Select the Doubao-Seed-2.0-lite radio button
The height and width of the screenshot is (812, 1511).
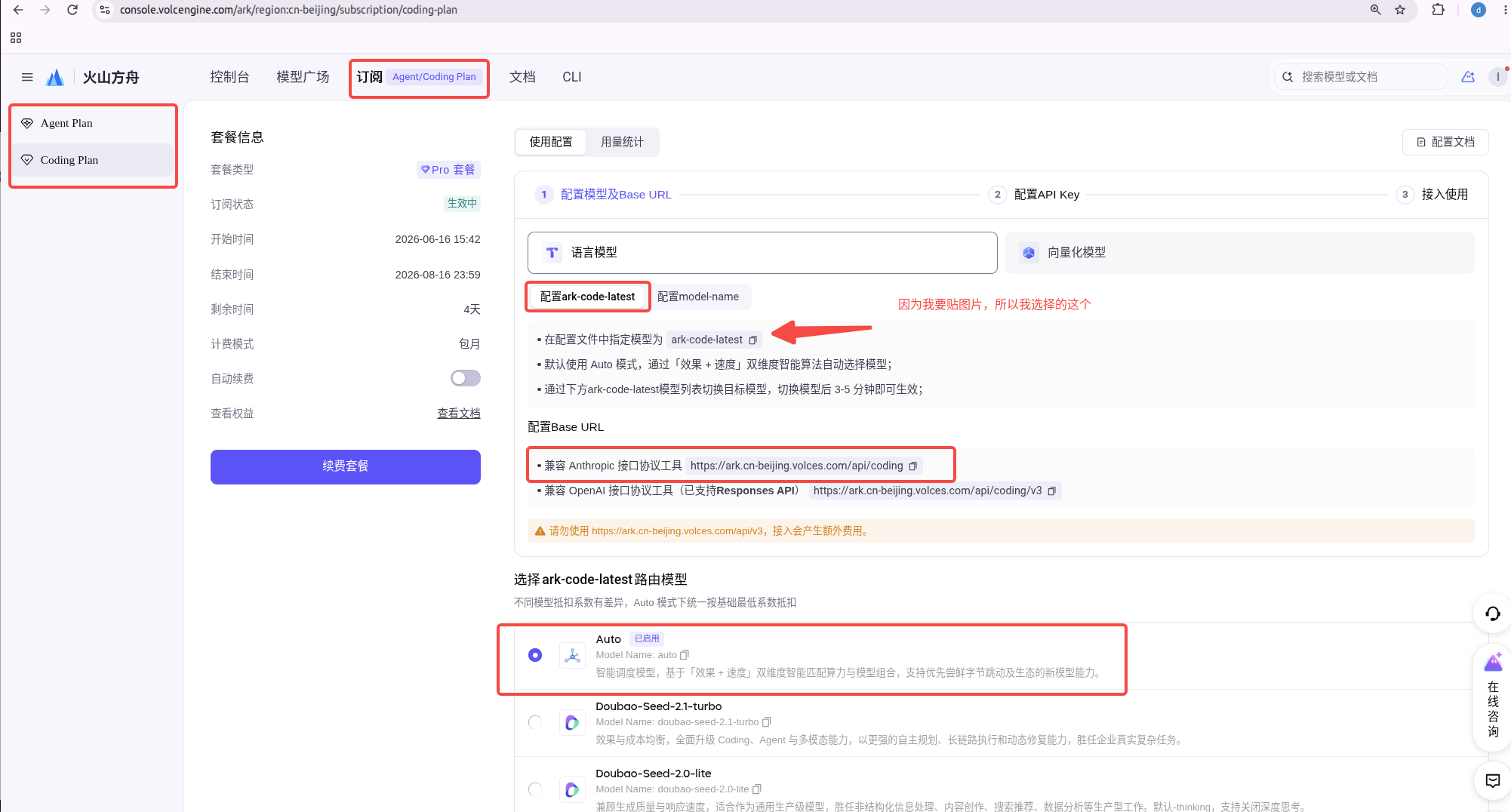click(x=535, y=789)
